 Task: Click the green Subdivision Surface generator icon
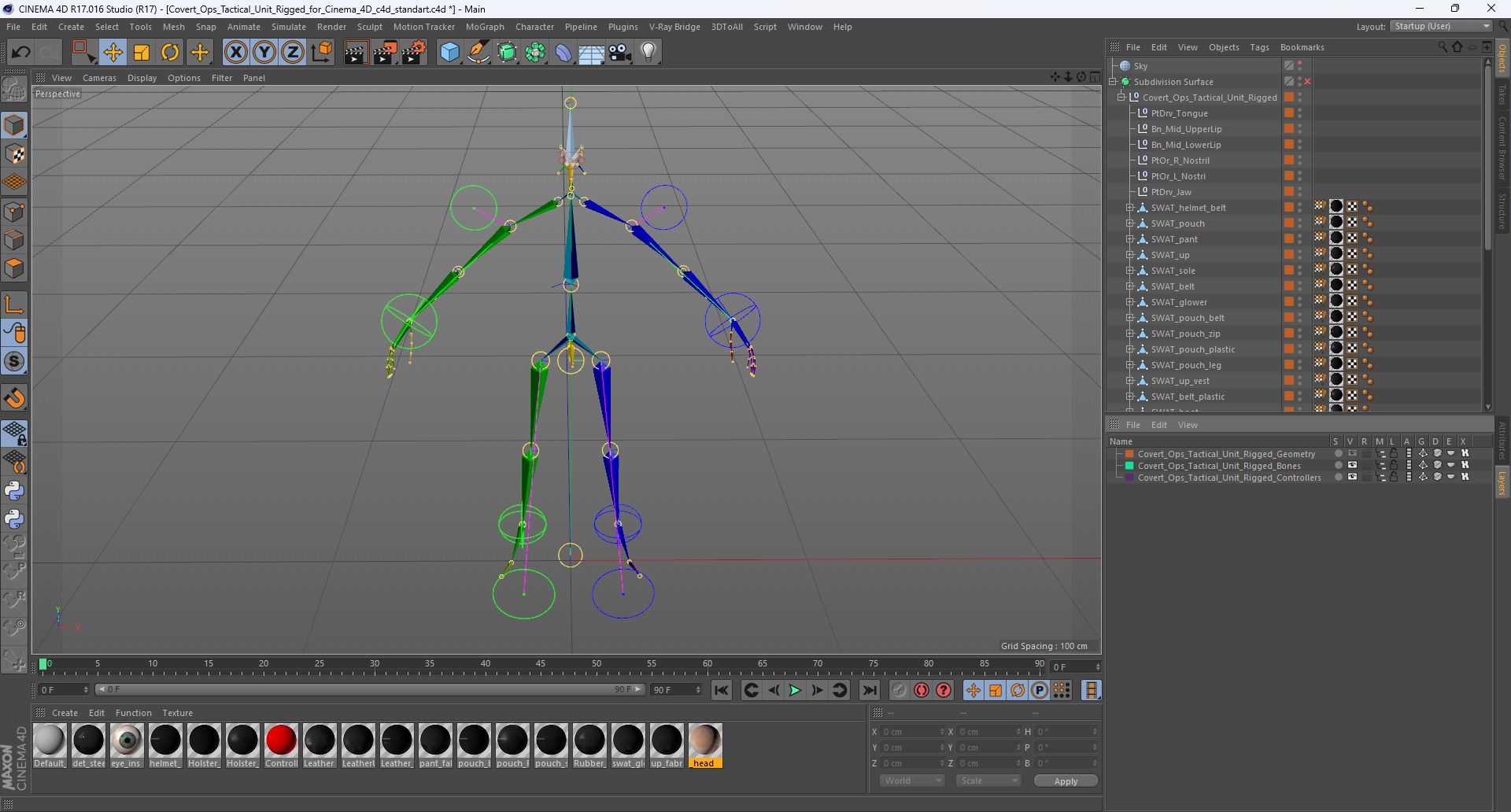[x=507, y=53]
